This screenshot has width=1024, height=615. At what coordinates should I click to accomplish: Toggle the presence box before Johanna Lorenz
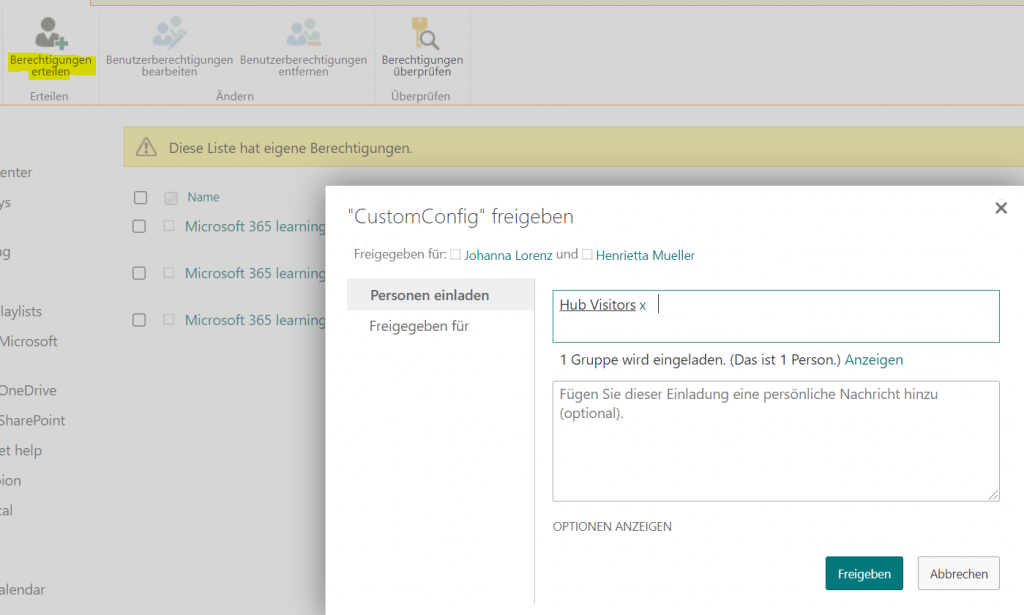[x=455, y=255]
